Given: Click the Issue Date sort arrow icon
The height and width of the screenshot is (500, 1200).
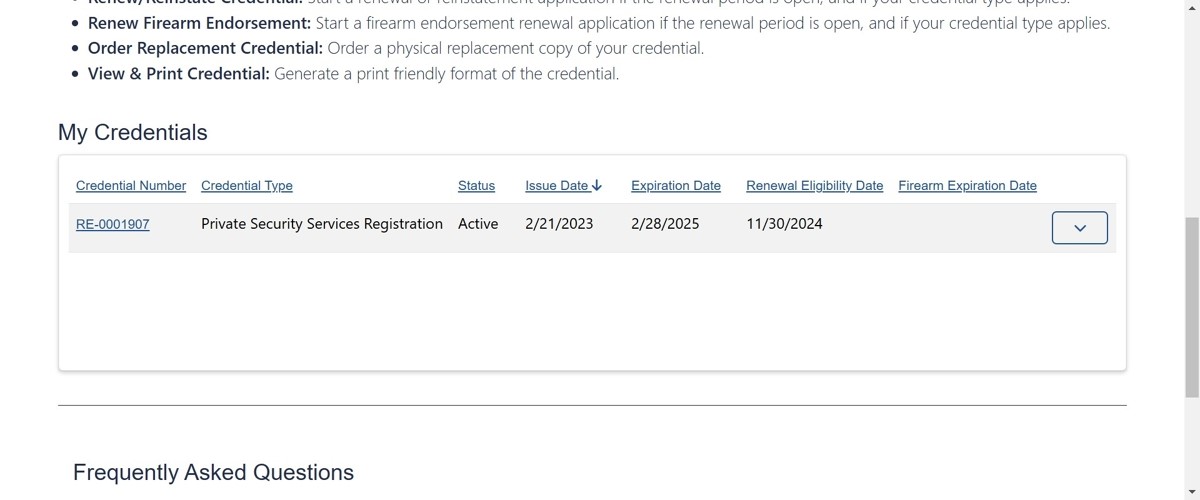Looking at the screenshot, I should (x=597, y=185).
